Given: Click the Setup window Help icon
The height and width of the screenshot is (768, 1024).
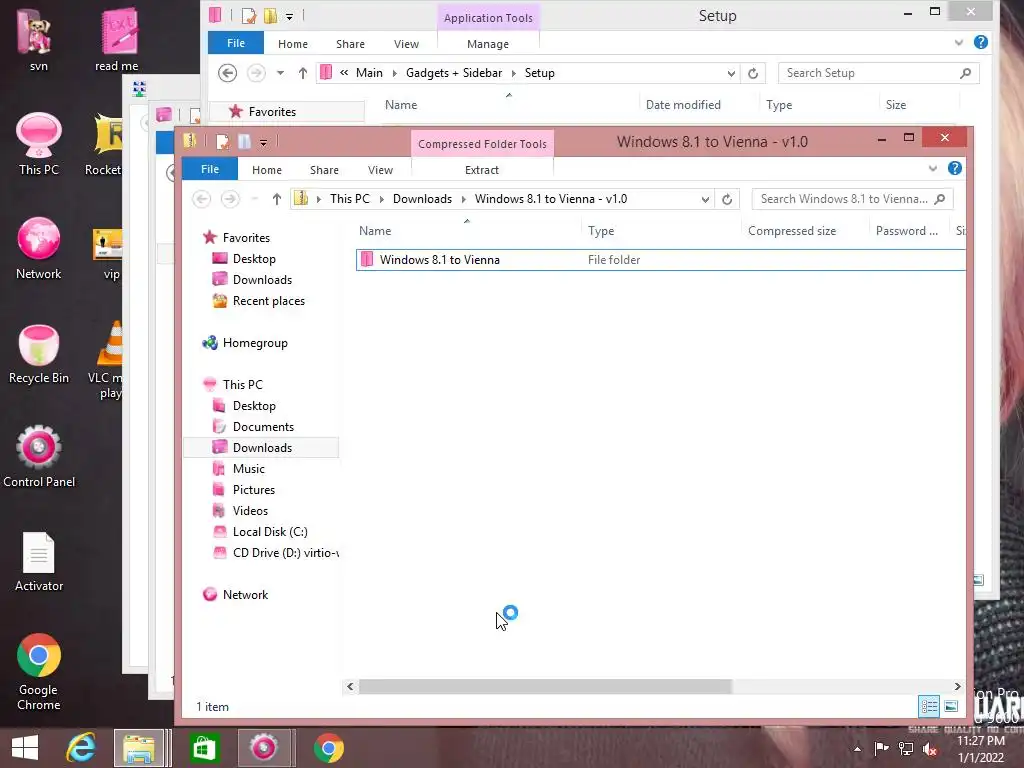Looking at the screenshot, I should point(980,42).
